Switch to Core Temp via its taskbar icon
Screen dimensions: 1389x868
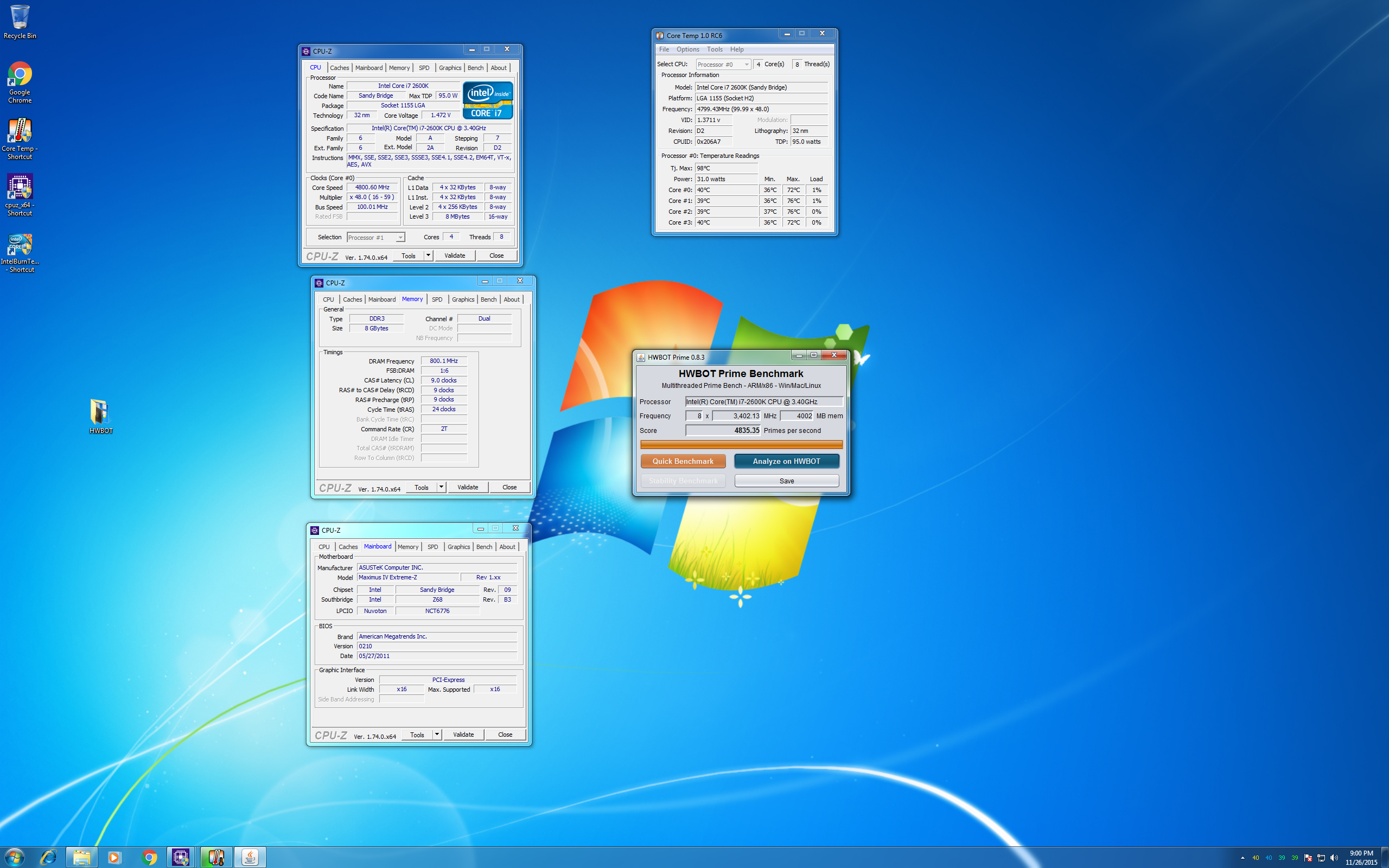pyautogui.click(x=216, y=858)
